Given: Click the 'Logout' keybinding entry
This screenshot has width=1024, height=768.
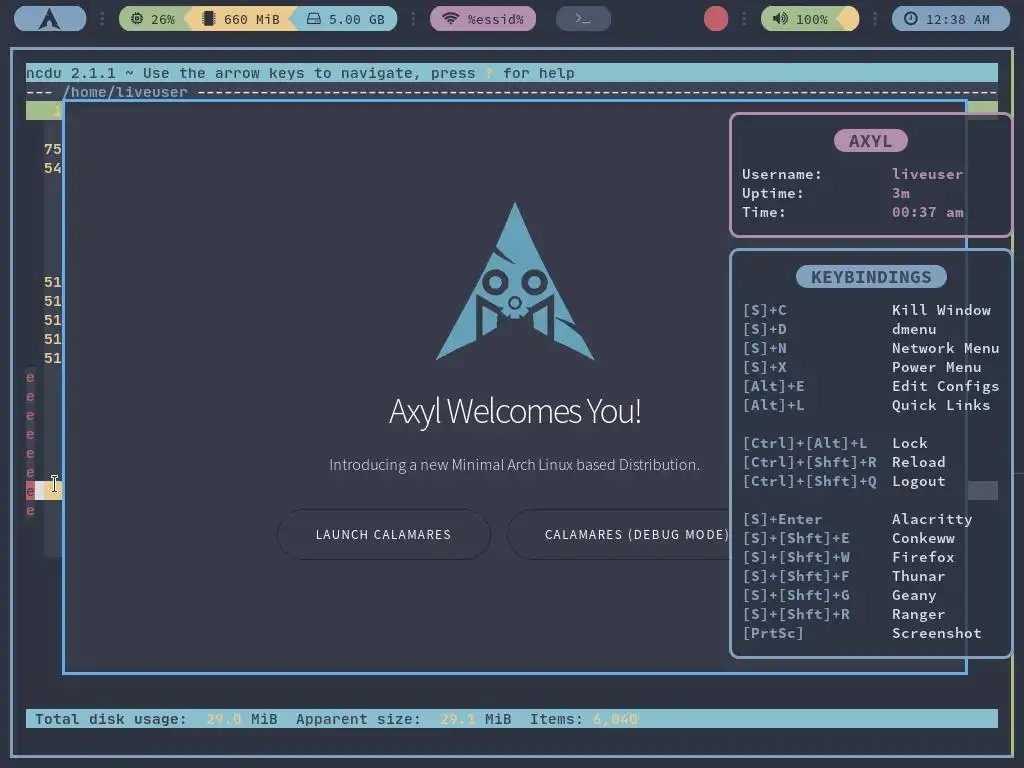Looking at the screenshot, I should tap(918, 481).
